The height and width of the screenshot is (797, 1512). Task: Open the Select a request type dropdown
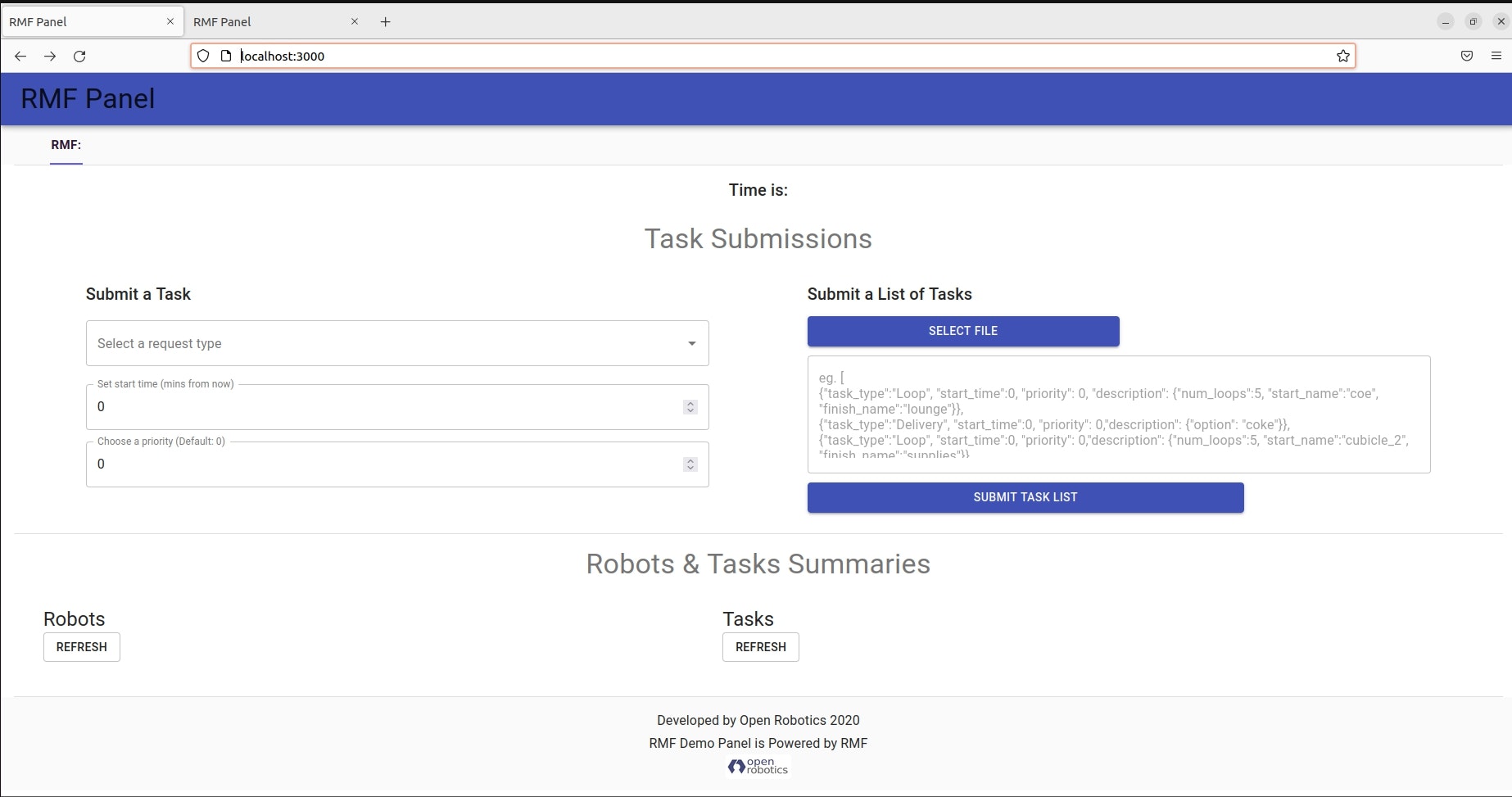coord(397,343)
